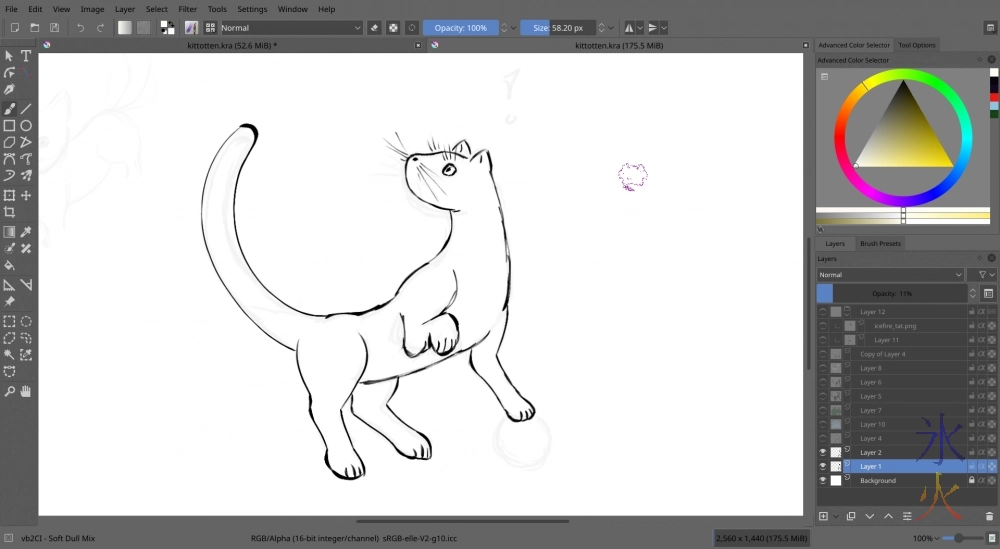The height and width of the screenshot is (549, 1000).
Task: Click the Undo button in toolbar
Action: (x=81, y=28)
